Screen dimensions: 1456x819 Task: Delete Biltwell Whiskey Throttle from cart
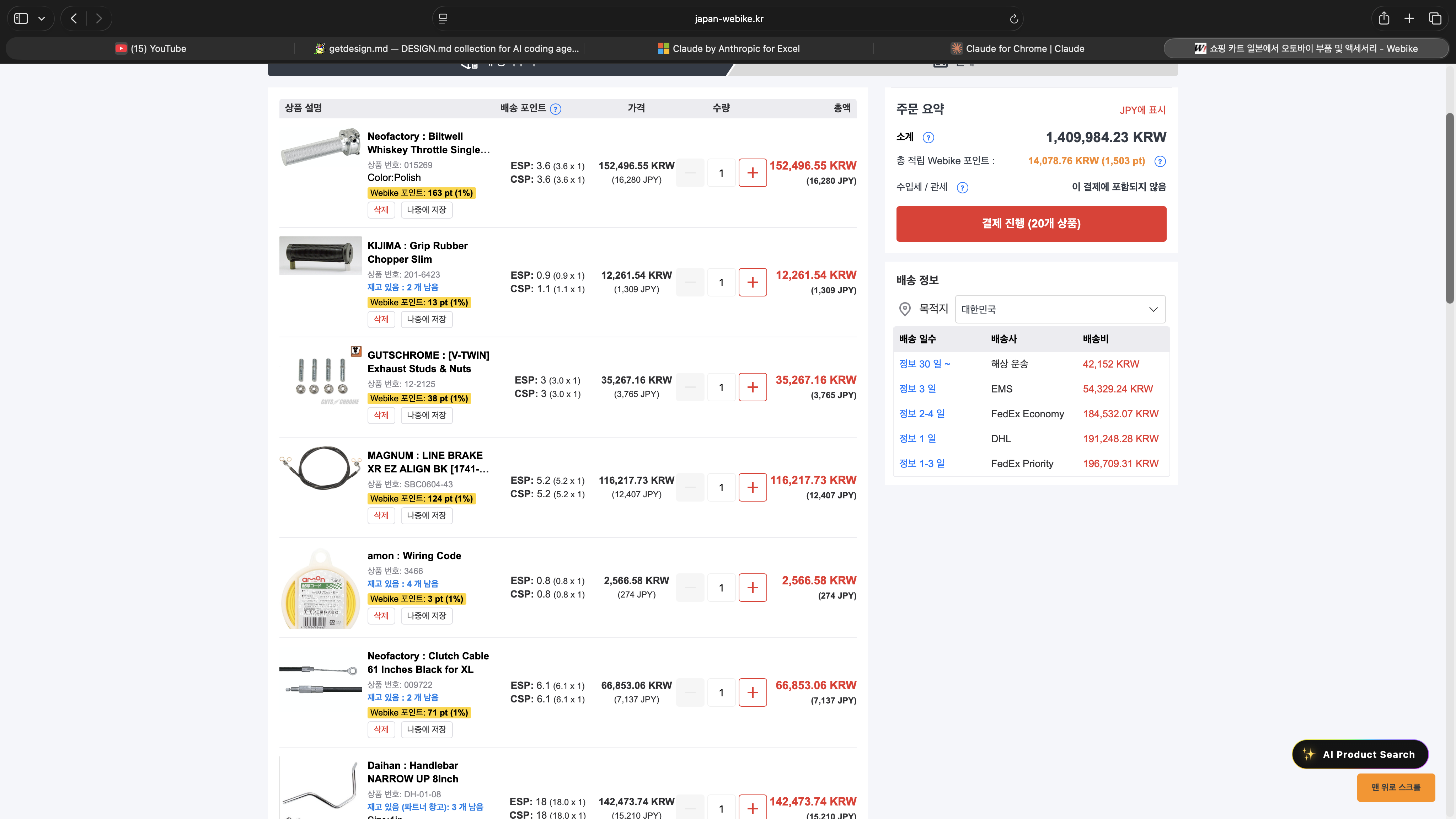381,210
